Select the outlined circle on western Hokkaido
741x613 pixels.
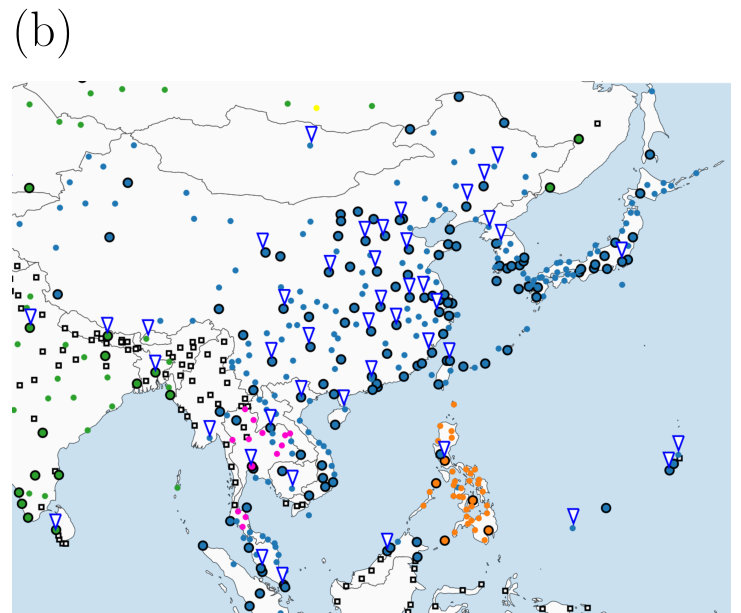(640, 193)
